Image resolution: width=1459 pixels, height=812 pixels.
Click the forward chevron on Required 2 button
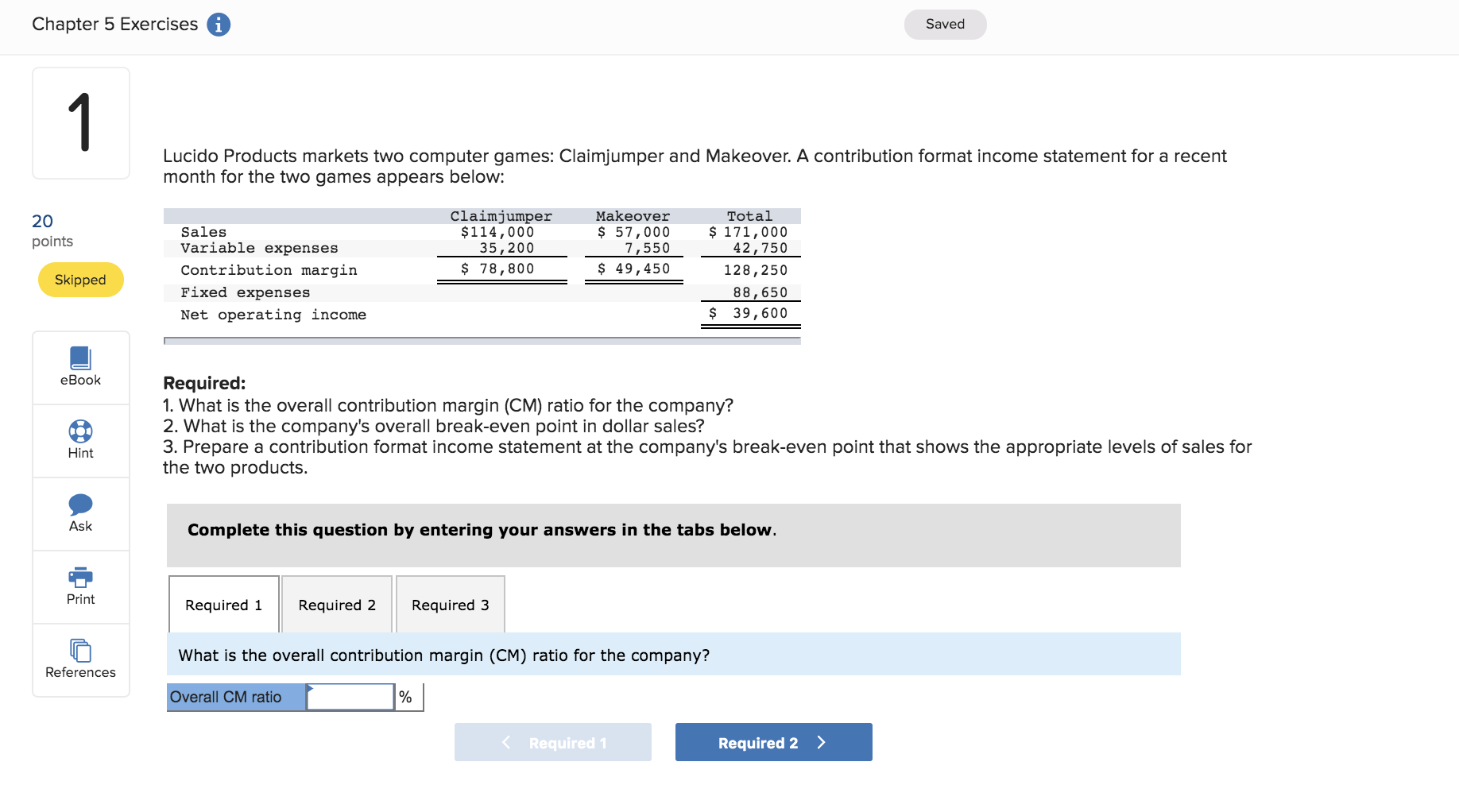(822, 742)
